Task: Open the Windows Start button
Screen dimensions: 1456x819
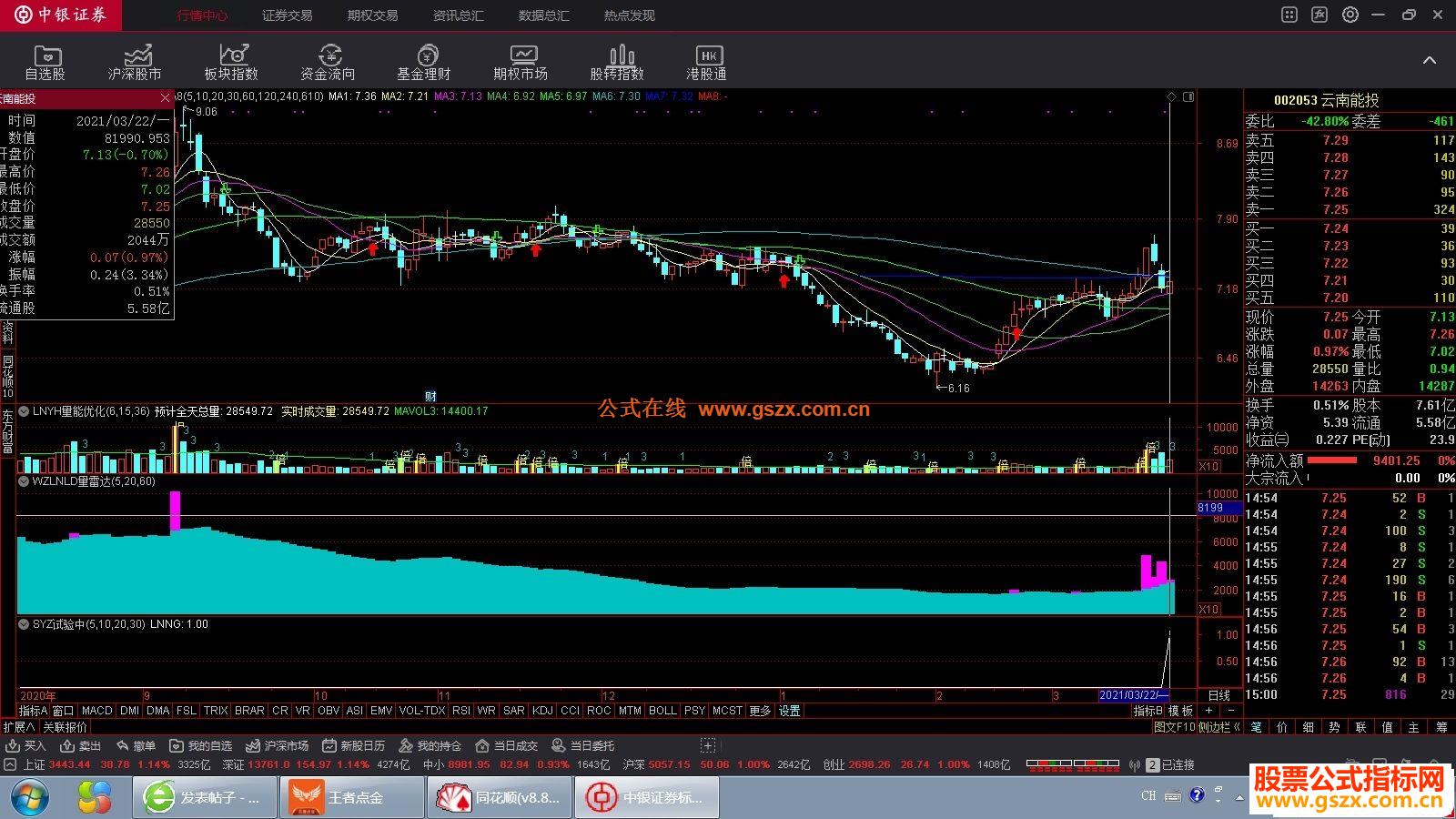Action: [29, 798]
